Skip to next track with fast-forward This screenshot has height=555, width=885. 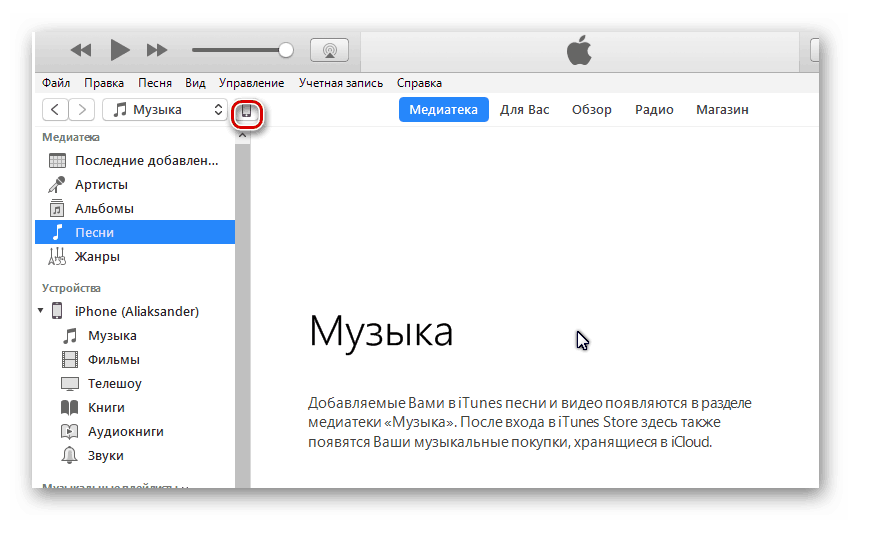pos(157,50)
